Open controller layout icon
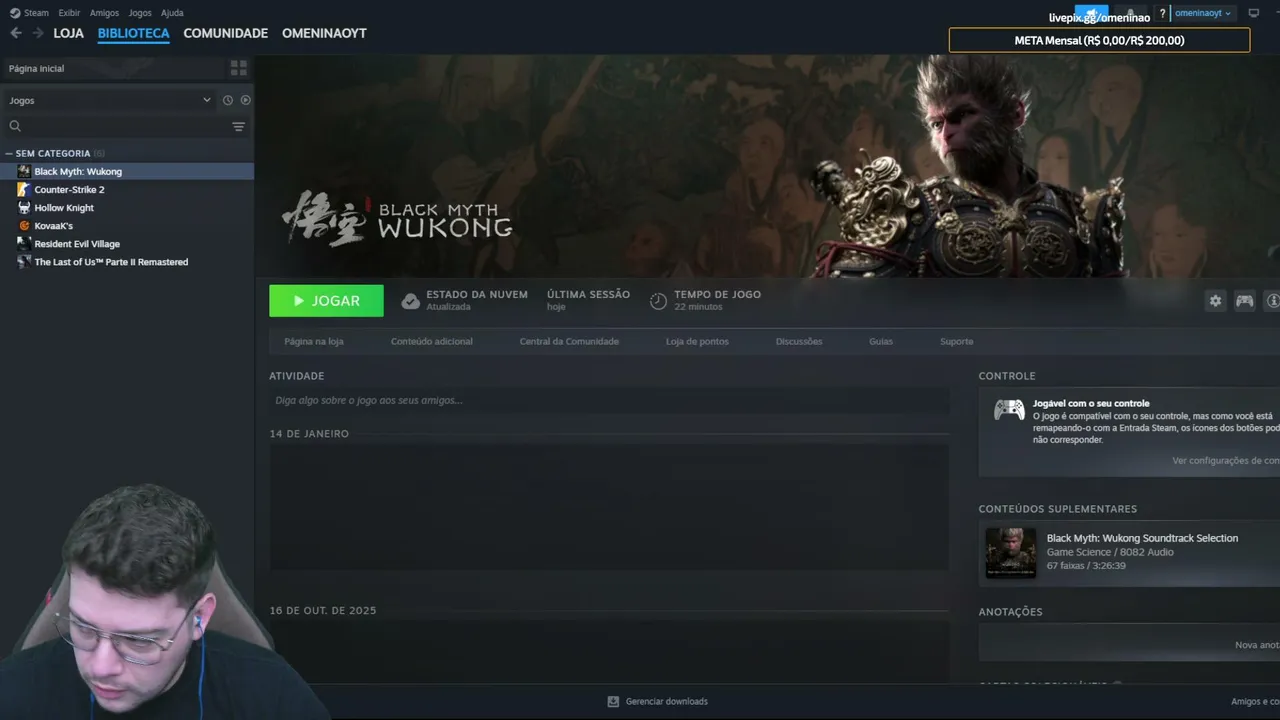 point(1244,300)
